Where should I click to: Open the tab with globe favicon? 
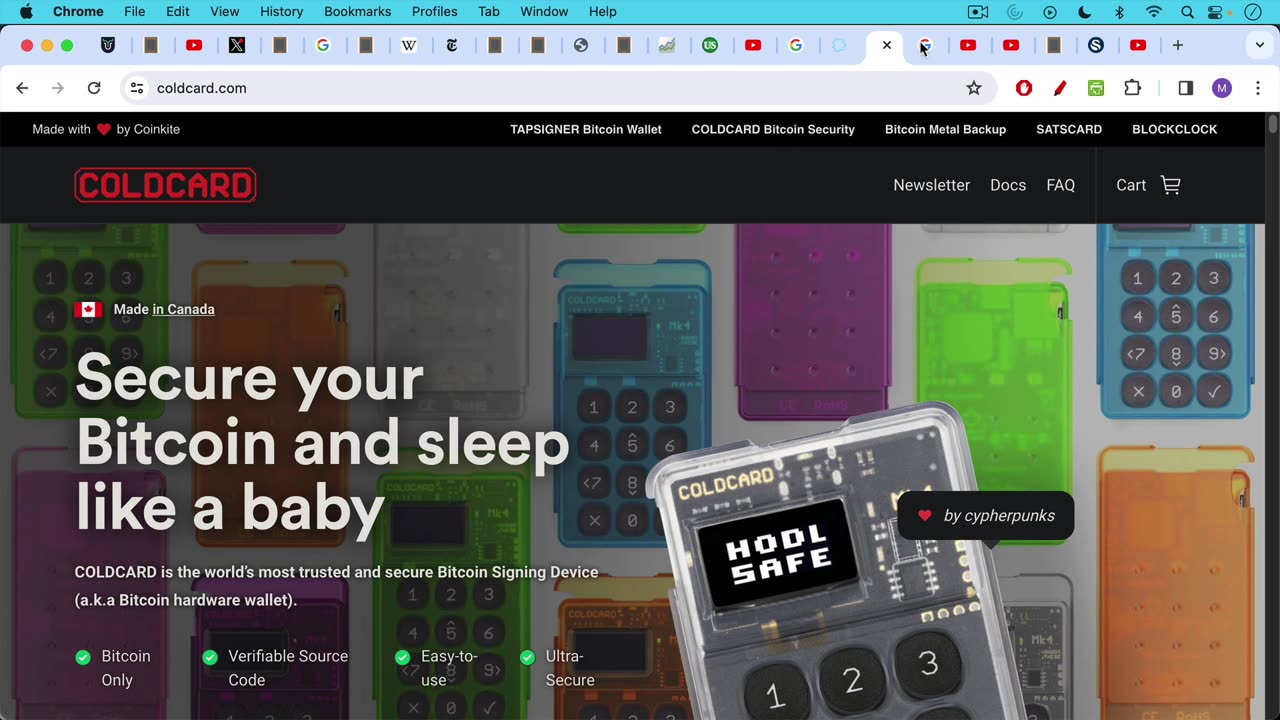coord(581,45)
